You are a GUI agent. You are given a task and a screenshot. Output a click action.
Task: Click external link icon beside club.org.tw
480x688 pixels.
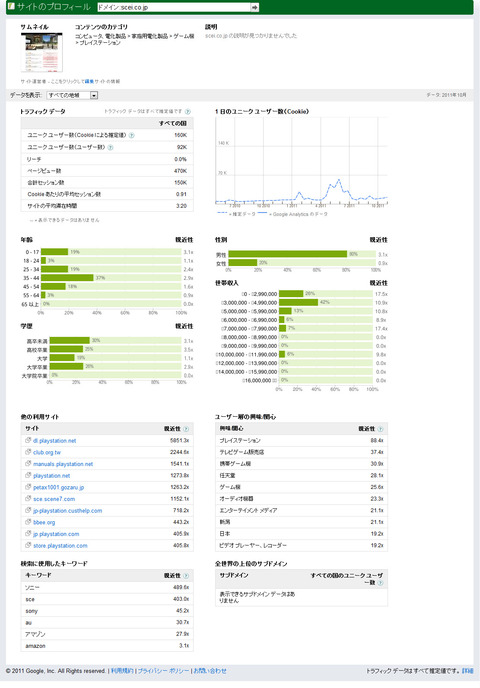pos(28,452)
